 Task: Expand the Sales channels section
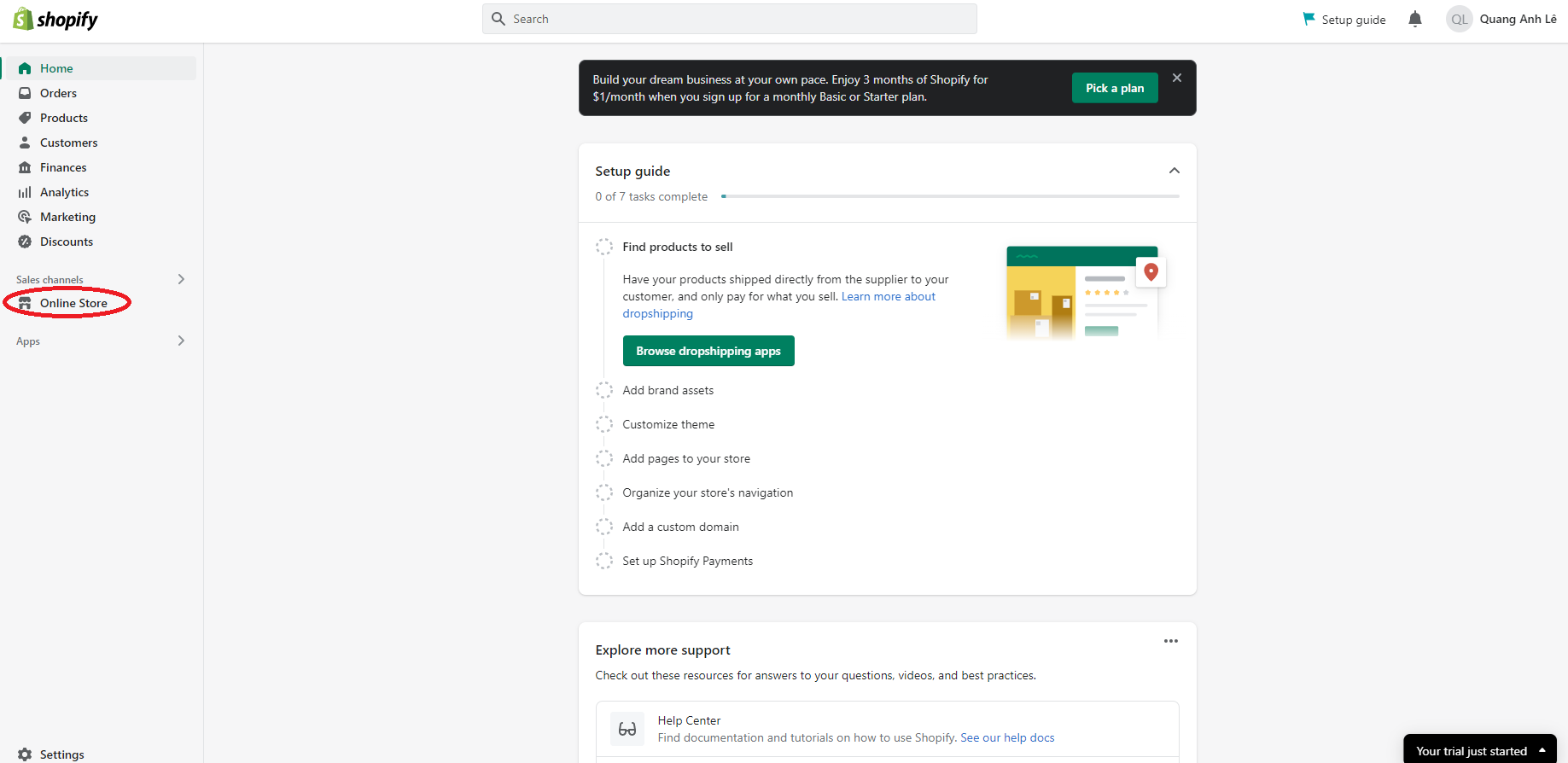tap(181, 279)
